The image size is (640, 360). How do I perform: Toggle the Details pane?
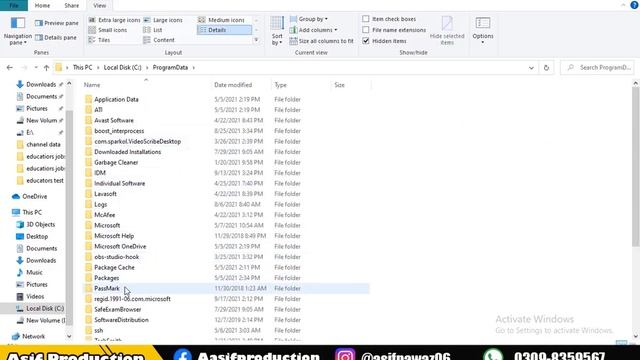pyautogui.click(x=56, y=38)
